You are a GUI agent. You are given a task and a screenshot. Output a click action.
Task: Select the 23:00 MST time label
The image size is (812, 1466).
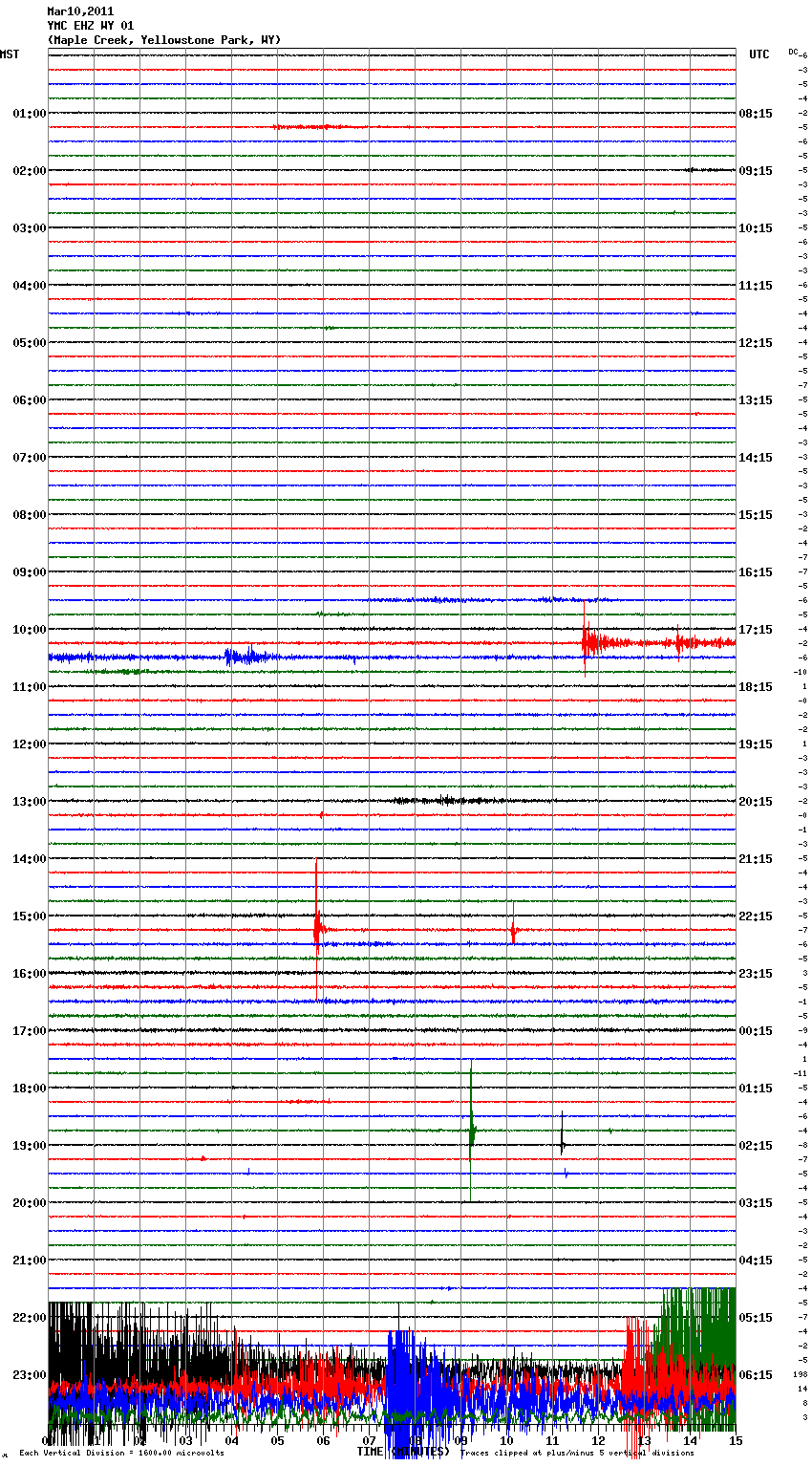(30, 1375)
